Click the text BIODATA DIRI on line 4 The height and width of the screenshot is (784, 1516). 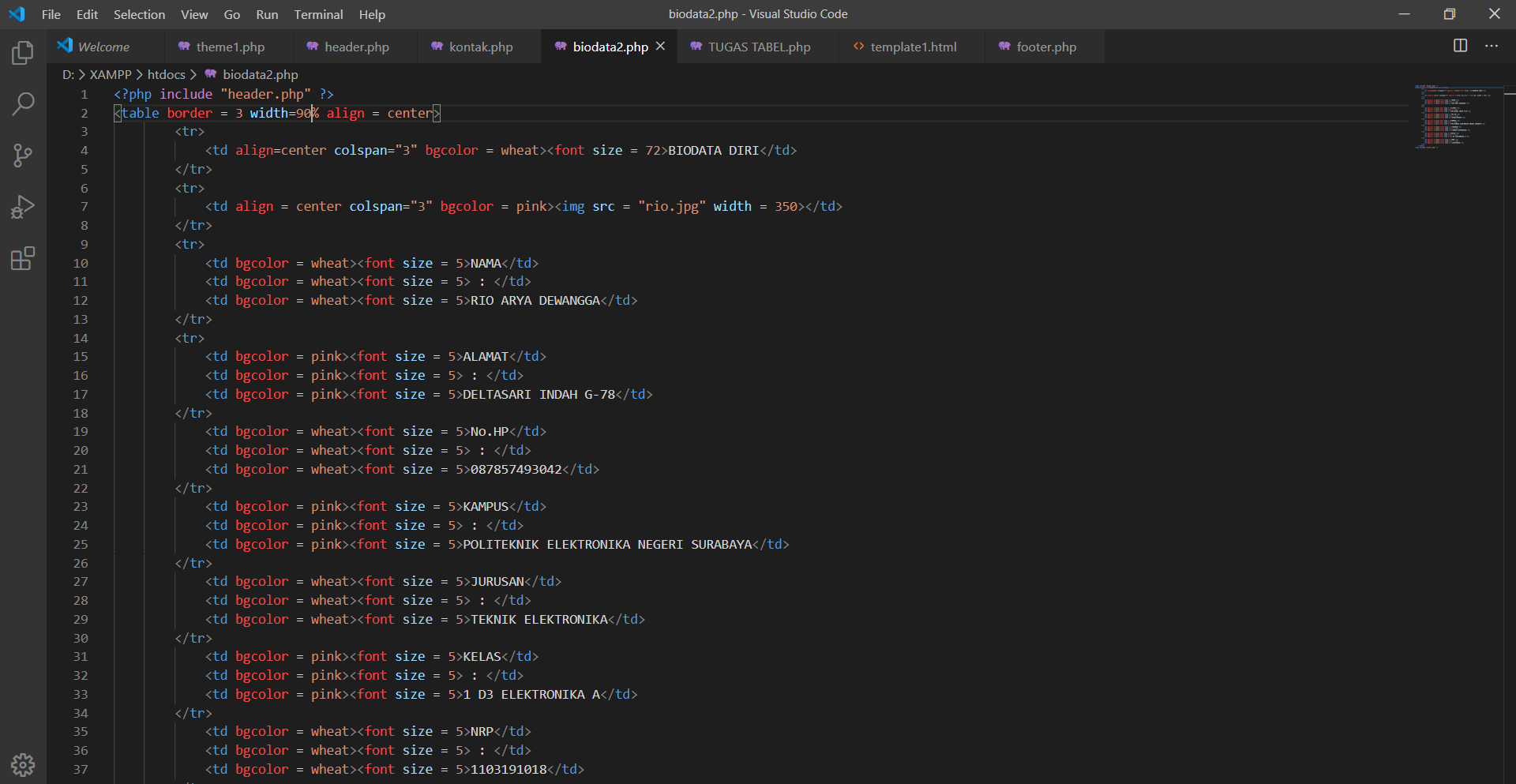713,150
